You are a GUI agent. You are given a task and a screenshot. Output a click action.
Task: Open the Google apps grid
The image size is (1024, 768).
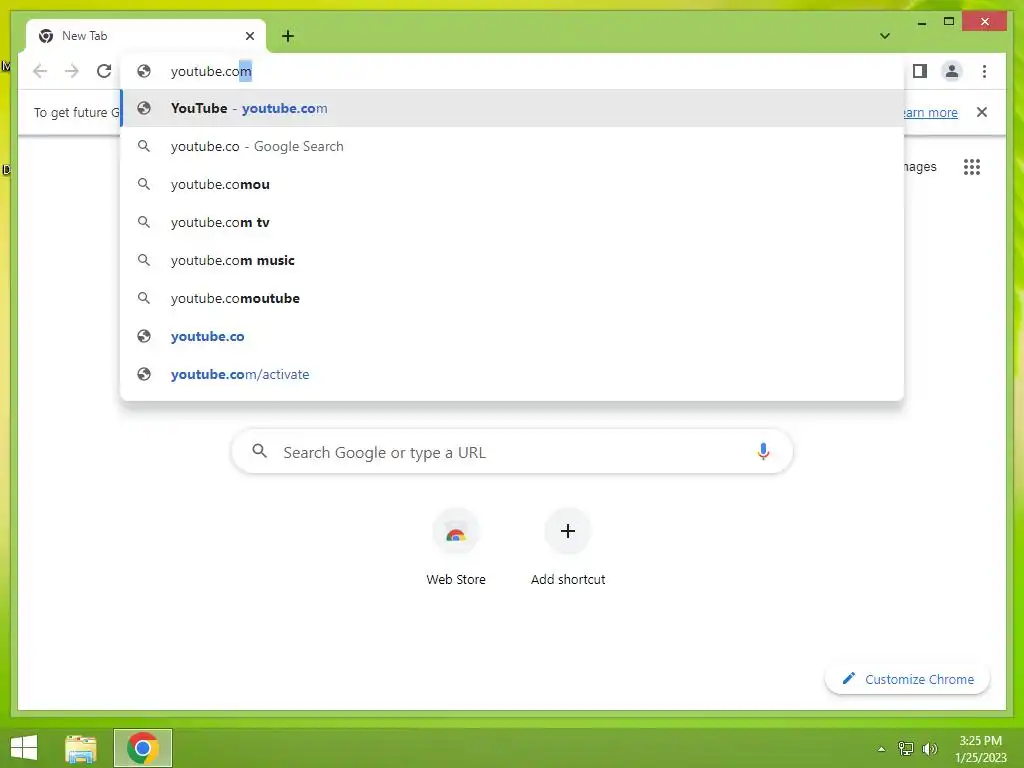tap(972, 167)
